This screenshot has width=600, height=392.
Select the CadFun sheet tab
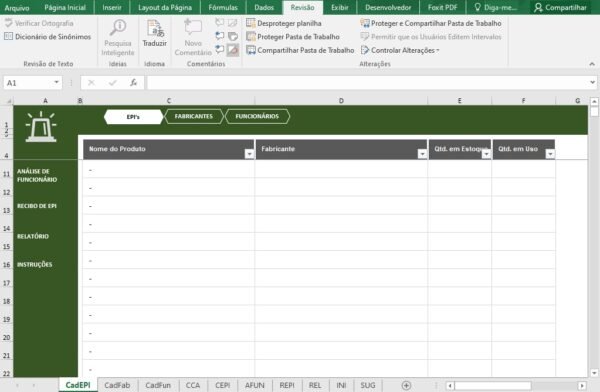[x=158, y=385]
